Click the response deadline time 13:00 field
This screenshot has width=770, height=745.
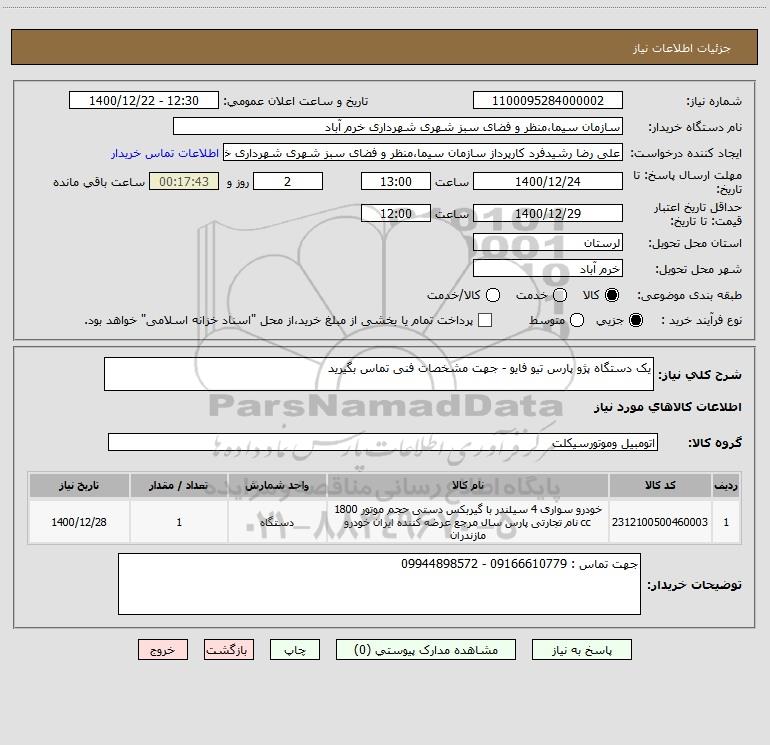(x=396, y=181)
